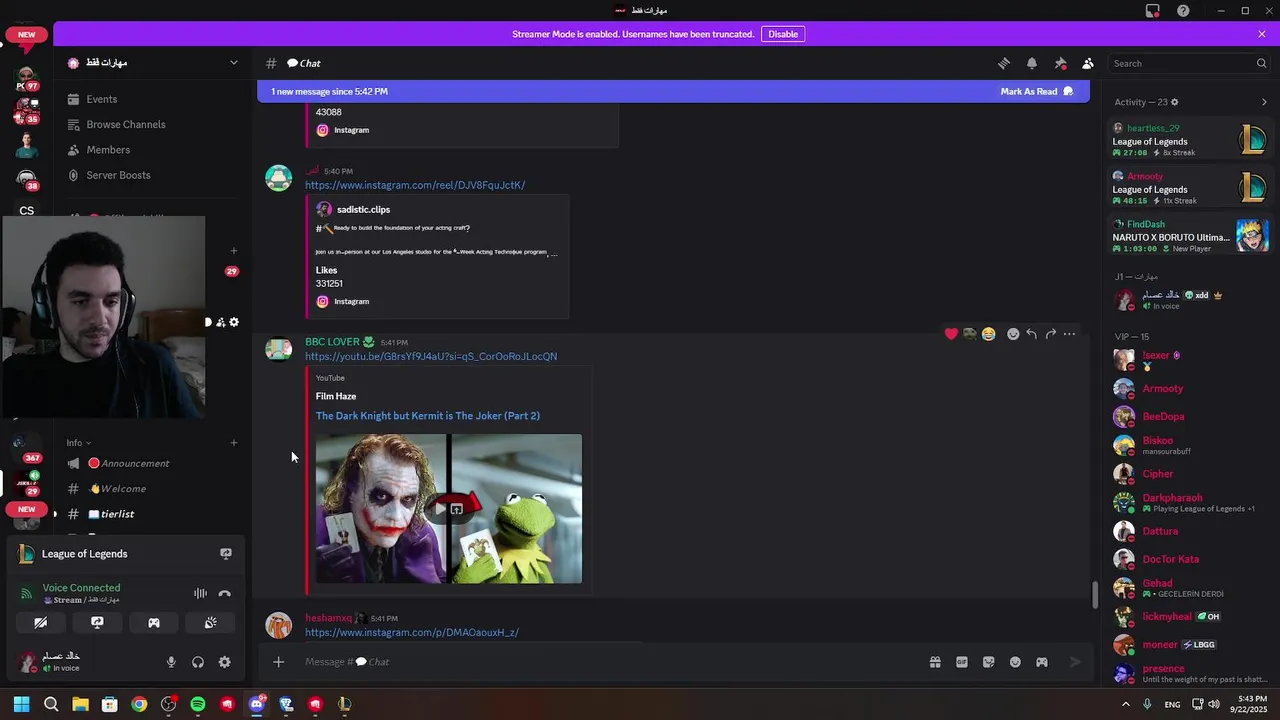Viewport: 1280px width, 720px height.
Task: Show pinned messages
Action: [x=1060, y=63]
